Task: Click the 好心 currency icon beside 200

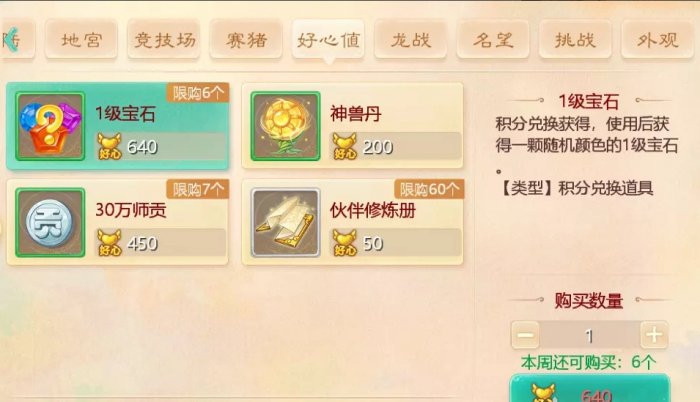Action: click(x=345, y=147)
